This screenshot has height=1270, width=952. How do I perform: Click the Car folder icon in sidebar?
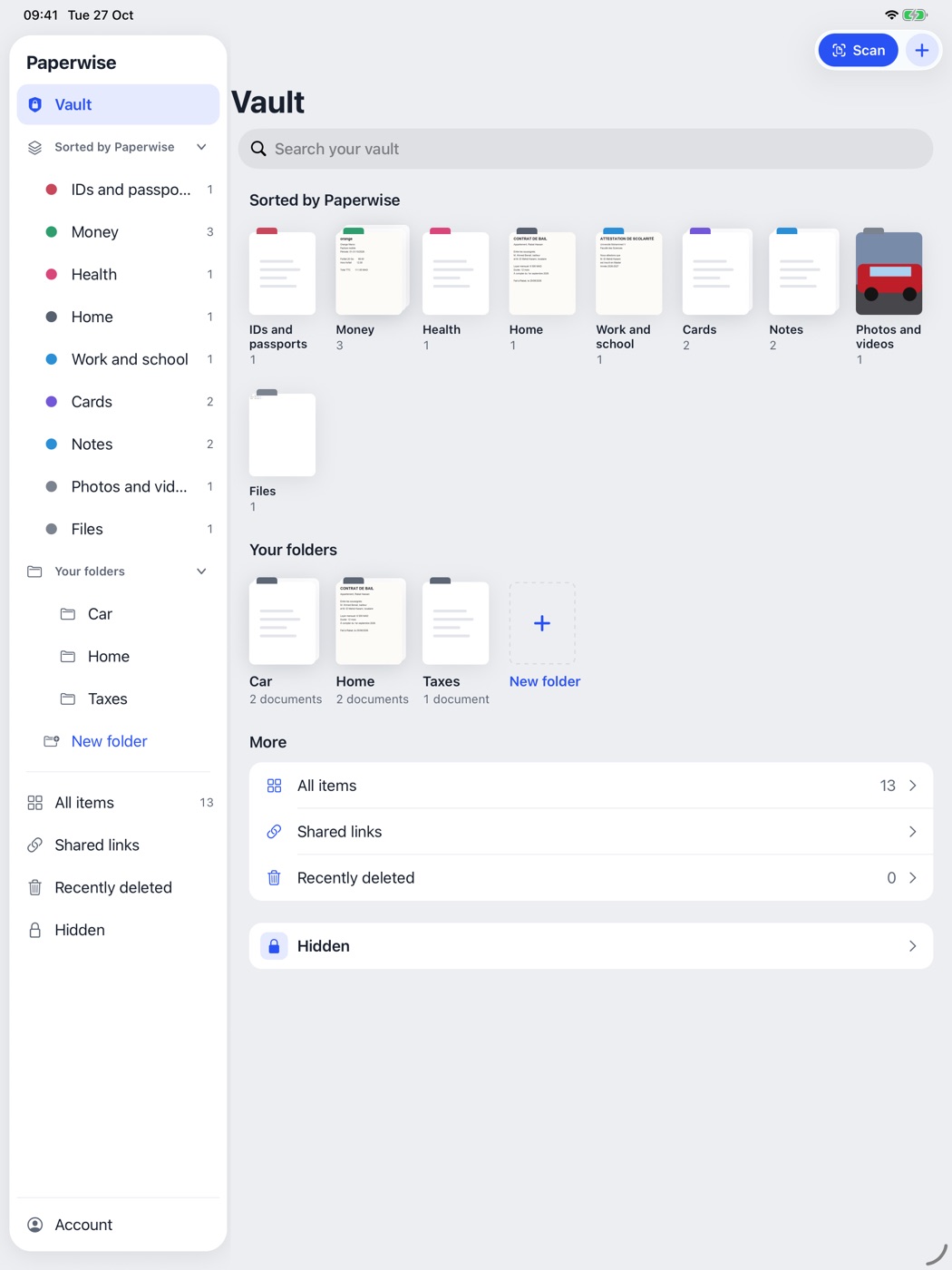(x=68, y=614)
